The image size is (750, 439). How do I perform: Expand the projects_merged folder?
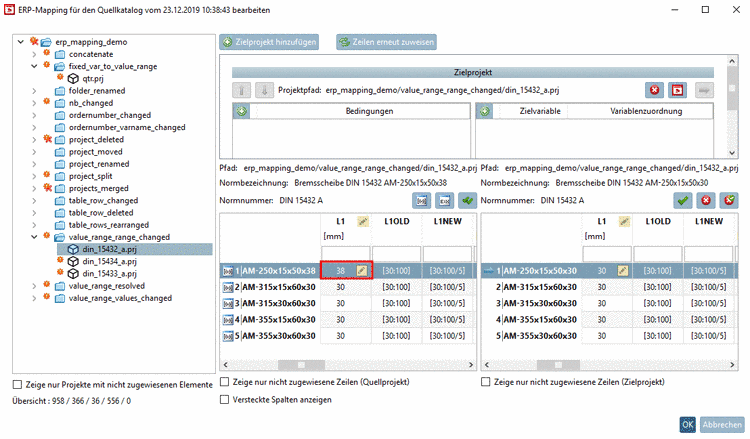(x=34, y=188)
